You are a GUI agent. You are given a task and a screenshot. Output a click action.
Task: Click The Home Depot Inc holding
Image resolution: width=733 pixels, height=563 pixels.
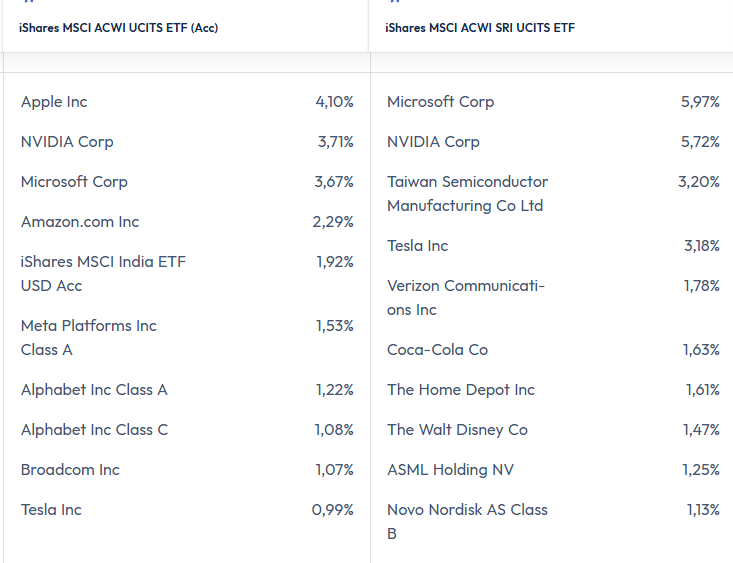[x=461, y=390]
